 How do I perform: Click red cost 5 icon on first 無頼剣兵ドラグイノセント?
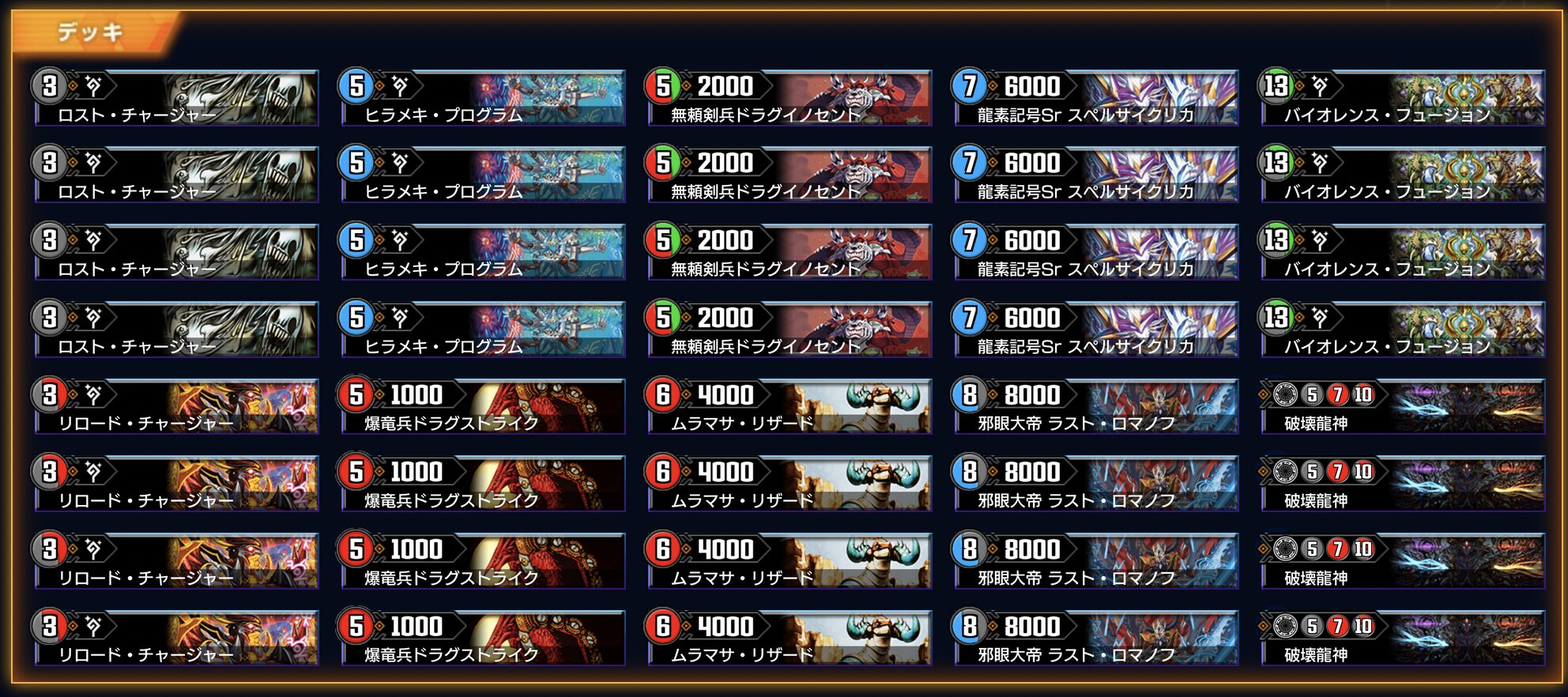[x=662, y=85]
